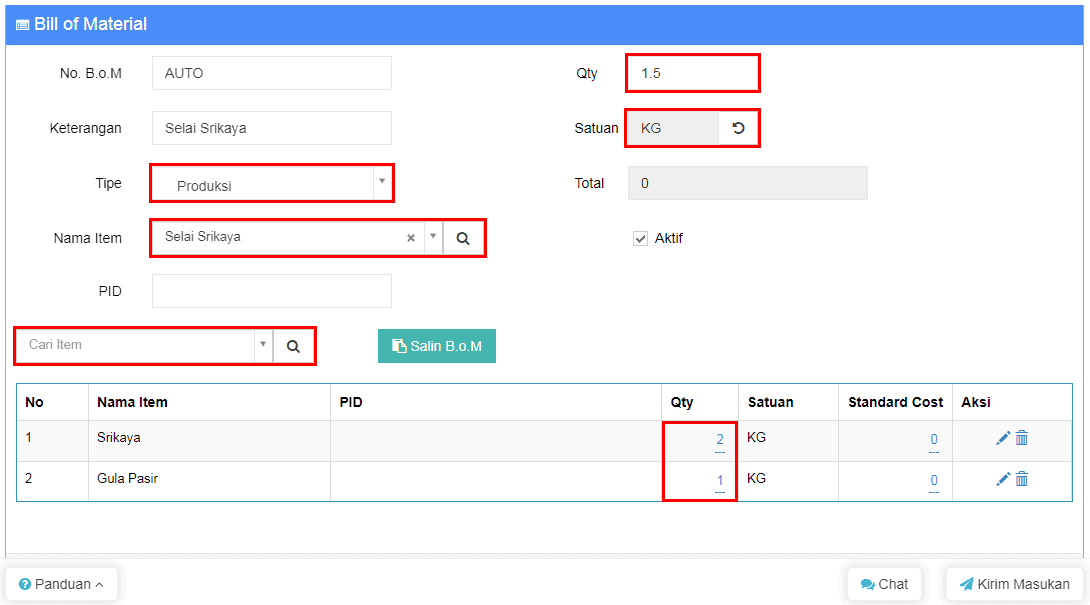Select the Srikaya item name cell
This screenshot has width=1090, height=605.
coord(209,441)
